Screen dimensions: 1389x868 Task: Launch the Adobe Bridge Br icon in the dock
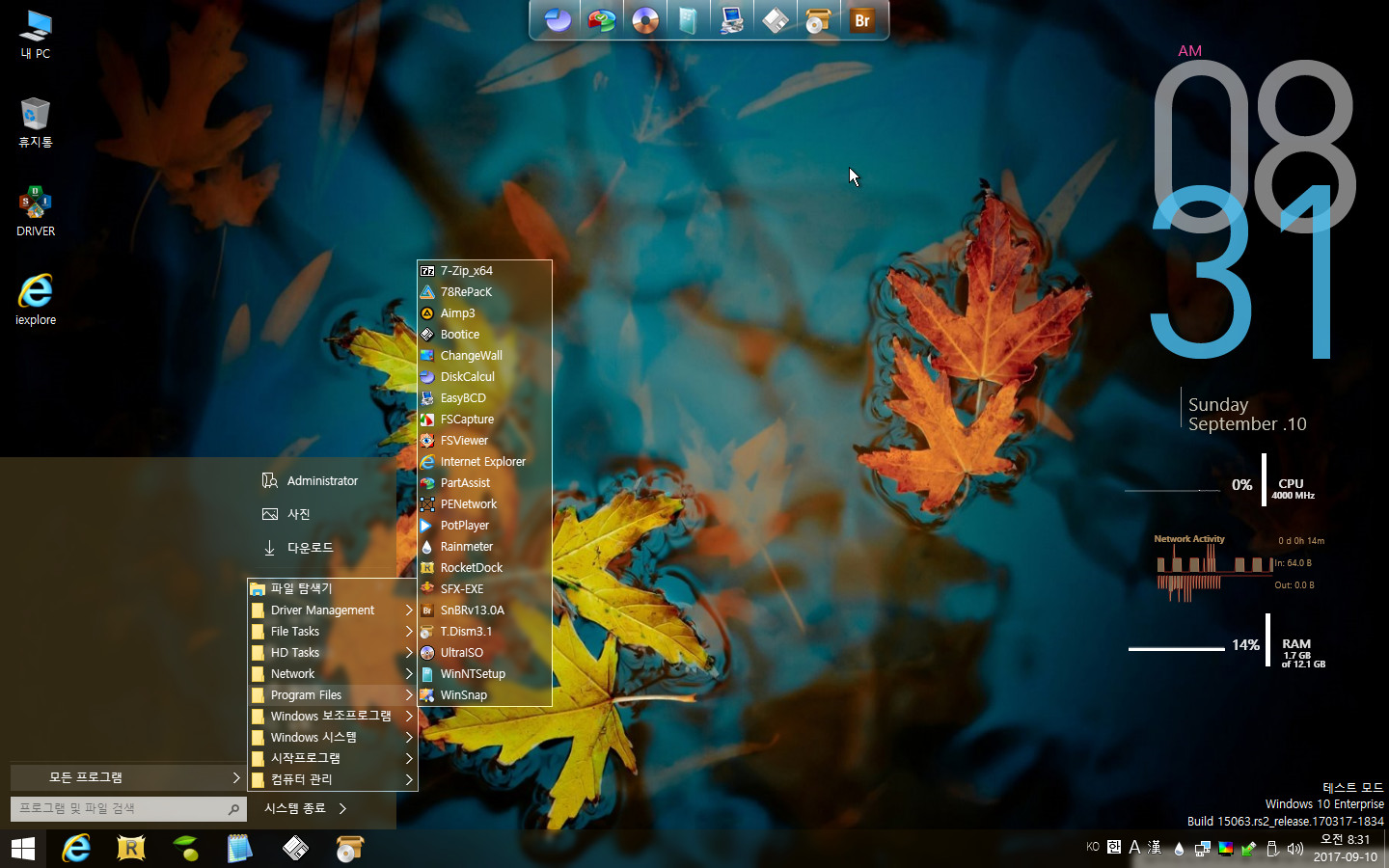[x=862, y=19]
